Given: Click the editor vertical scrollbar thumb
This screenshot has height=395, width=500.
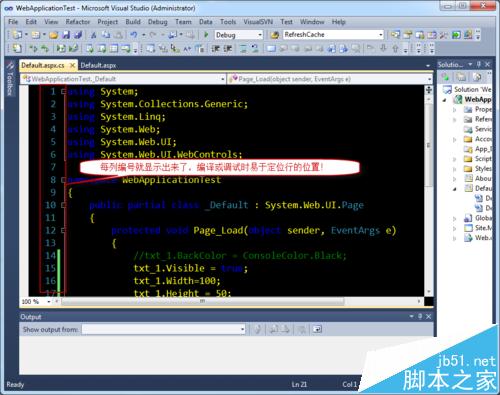Looking at the screenshot, I should pyautogui.click(x=429, y=145).
